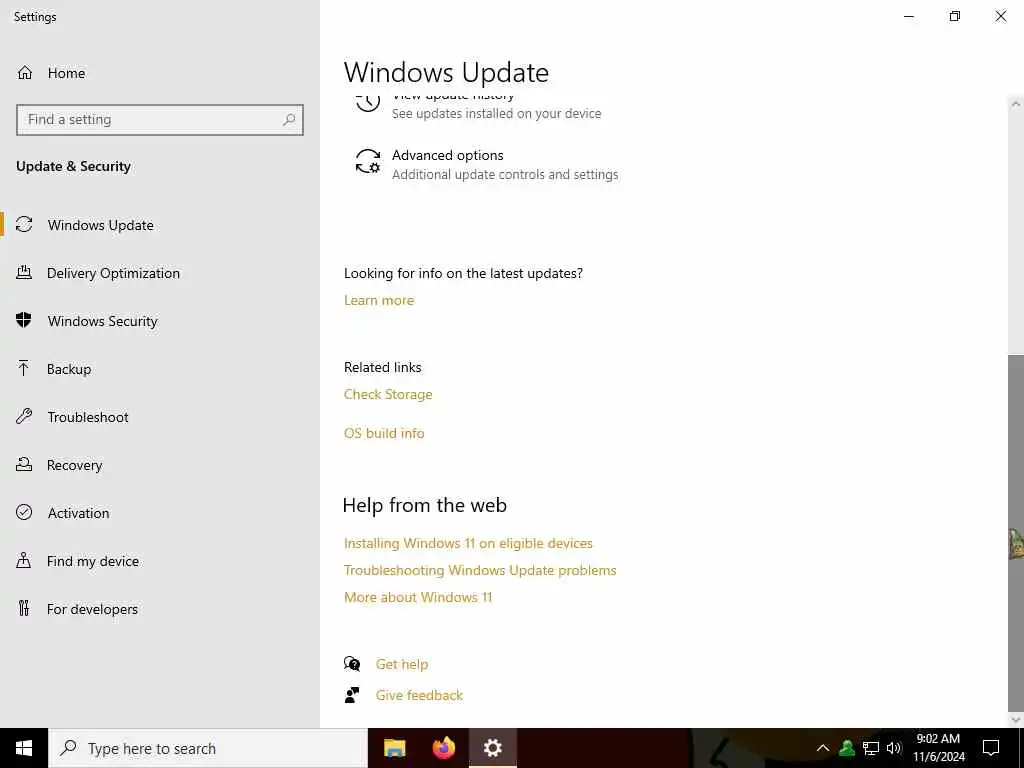Click the scrollbar down arrow

point(1016,720)
